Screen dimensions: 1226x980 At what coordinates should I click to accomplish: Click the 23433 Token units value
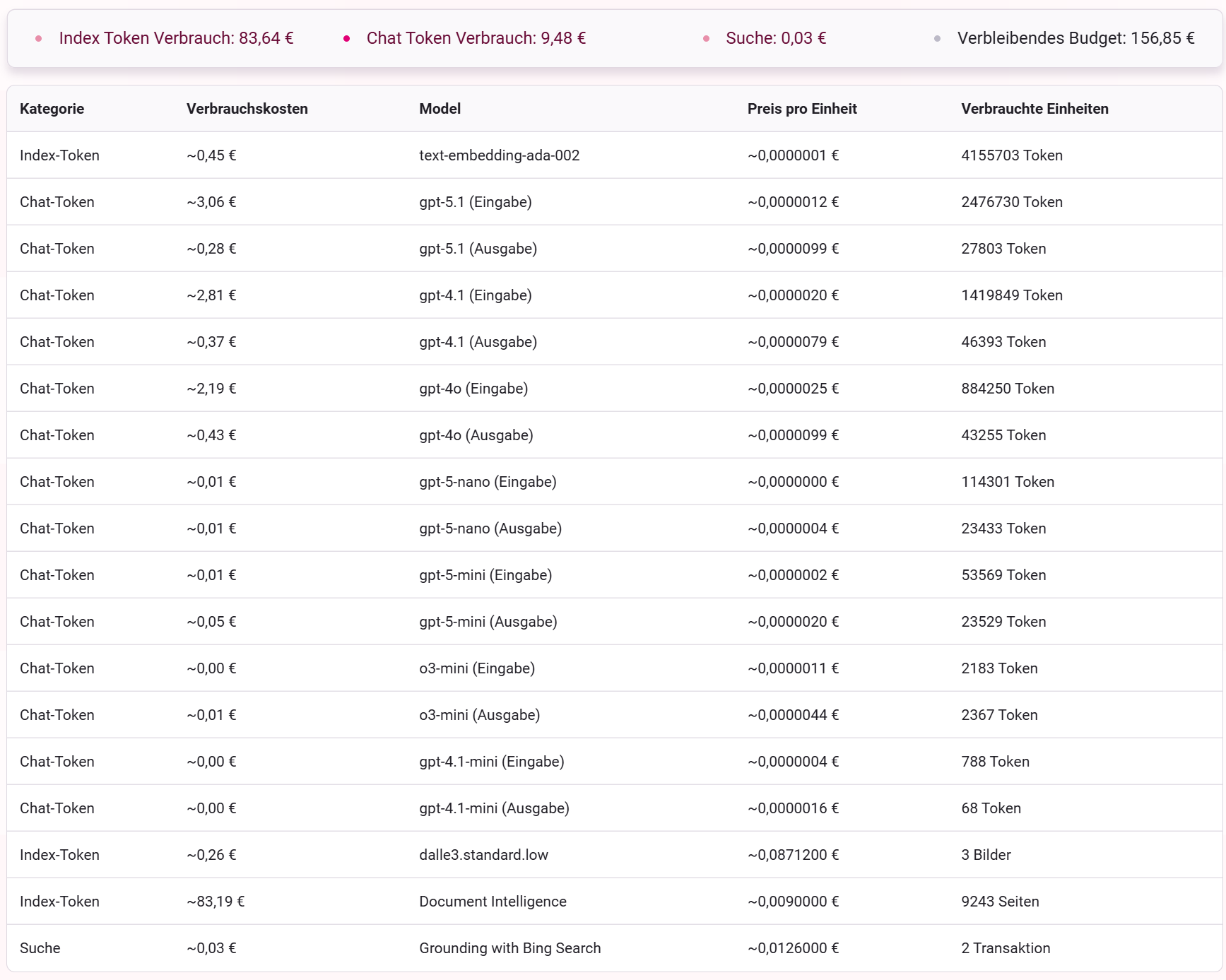[1003, 529]
